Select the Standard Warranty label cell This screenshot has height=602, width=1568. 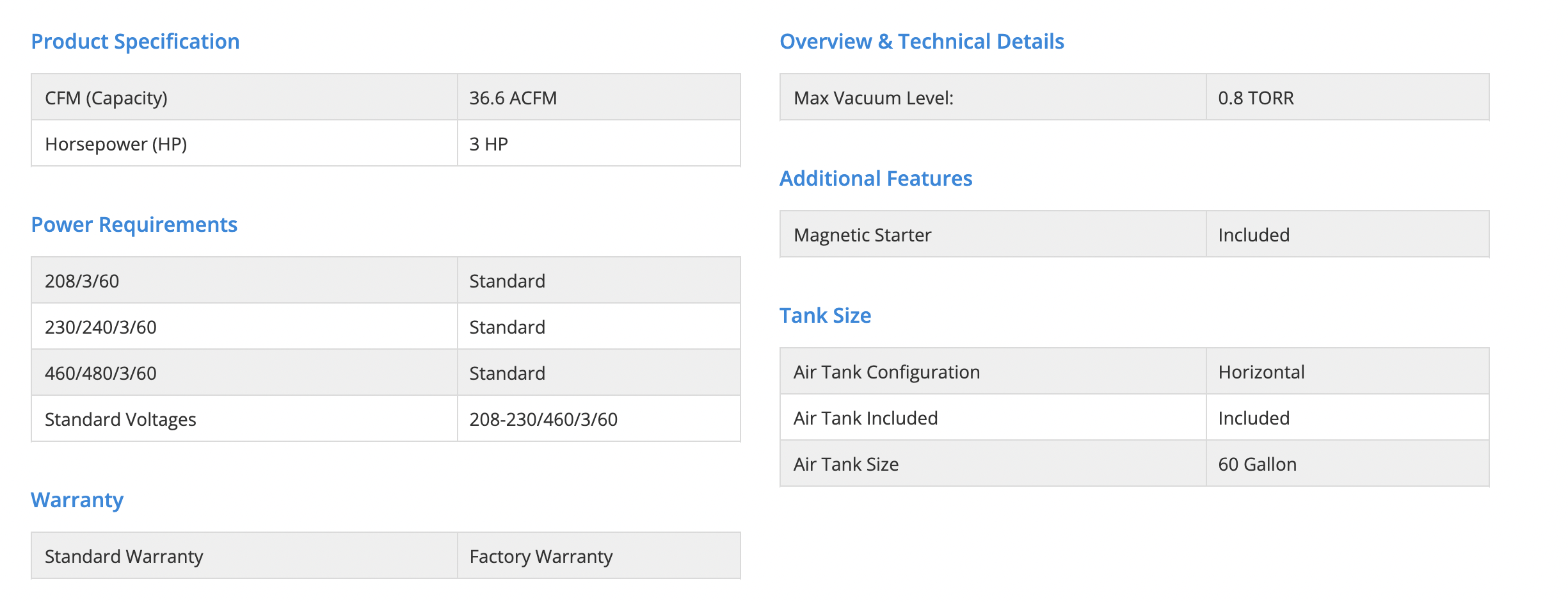coord(124,557)
